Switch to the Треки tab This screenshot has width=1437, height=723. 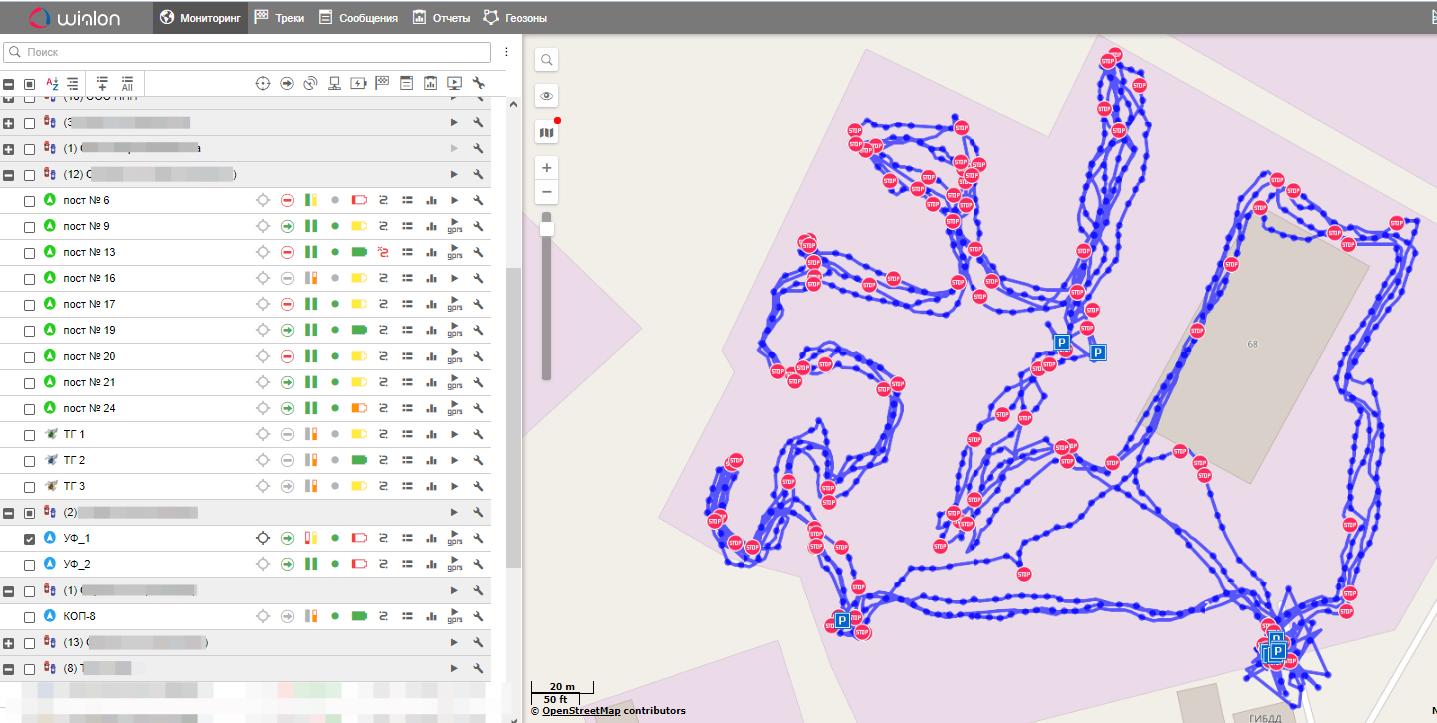(279, 18)
